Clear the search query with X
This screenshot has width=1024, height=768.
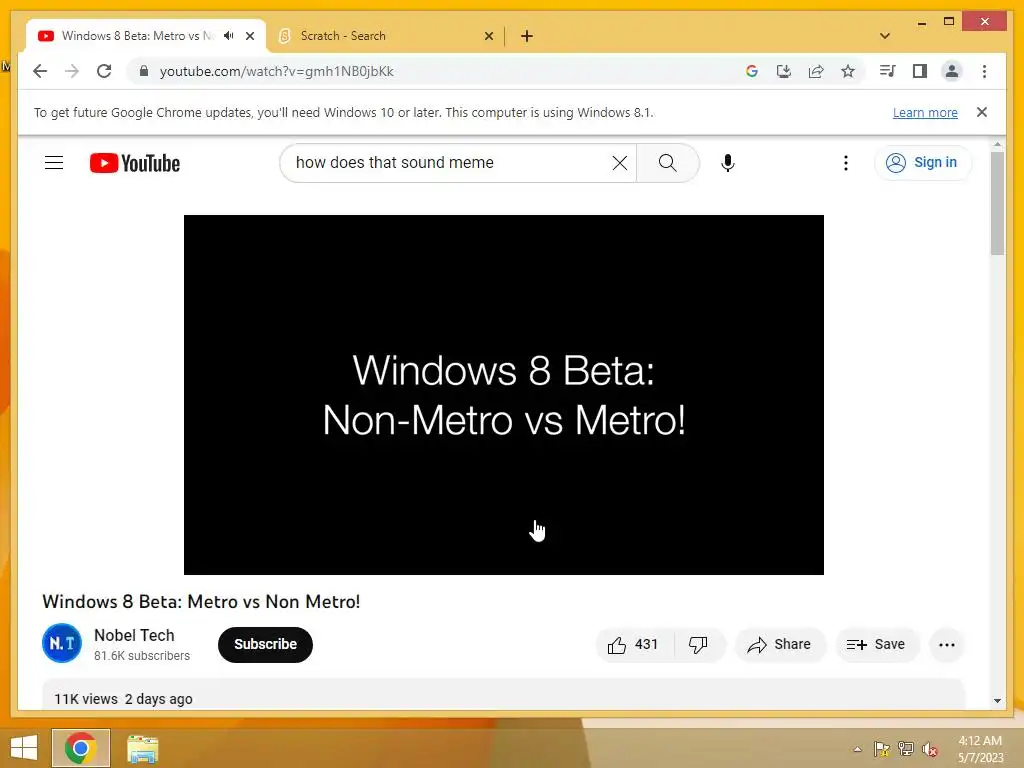620,163
